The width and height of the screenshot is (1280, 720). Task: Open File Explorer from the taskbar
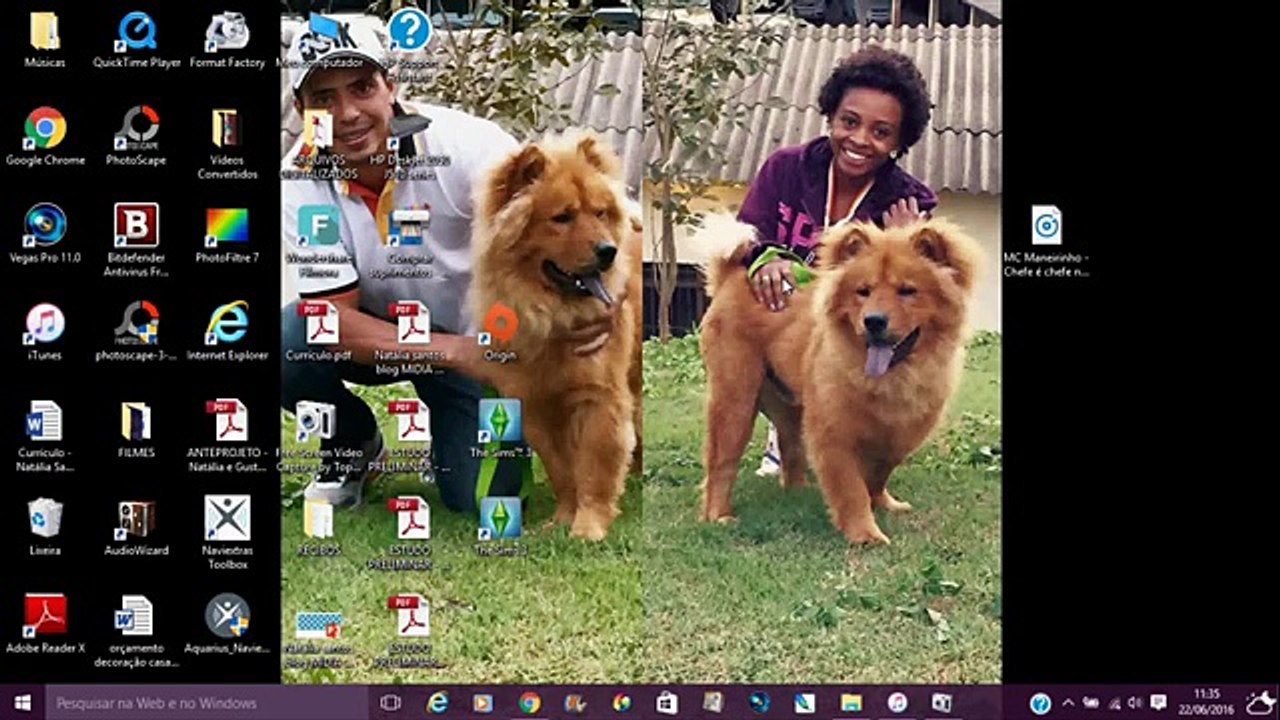coord(851,703)
